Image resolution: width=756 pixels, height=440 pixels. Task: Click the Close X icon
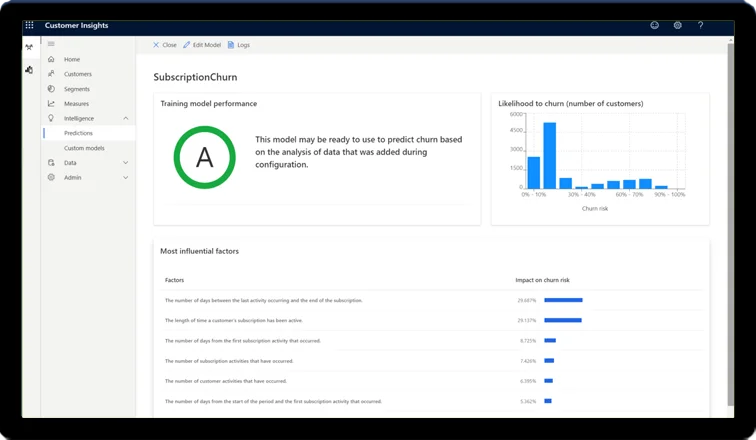tap(156, 45)
